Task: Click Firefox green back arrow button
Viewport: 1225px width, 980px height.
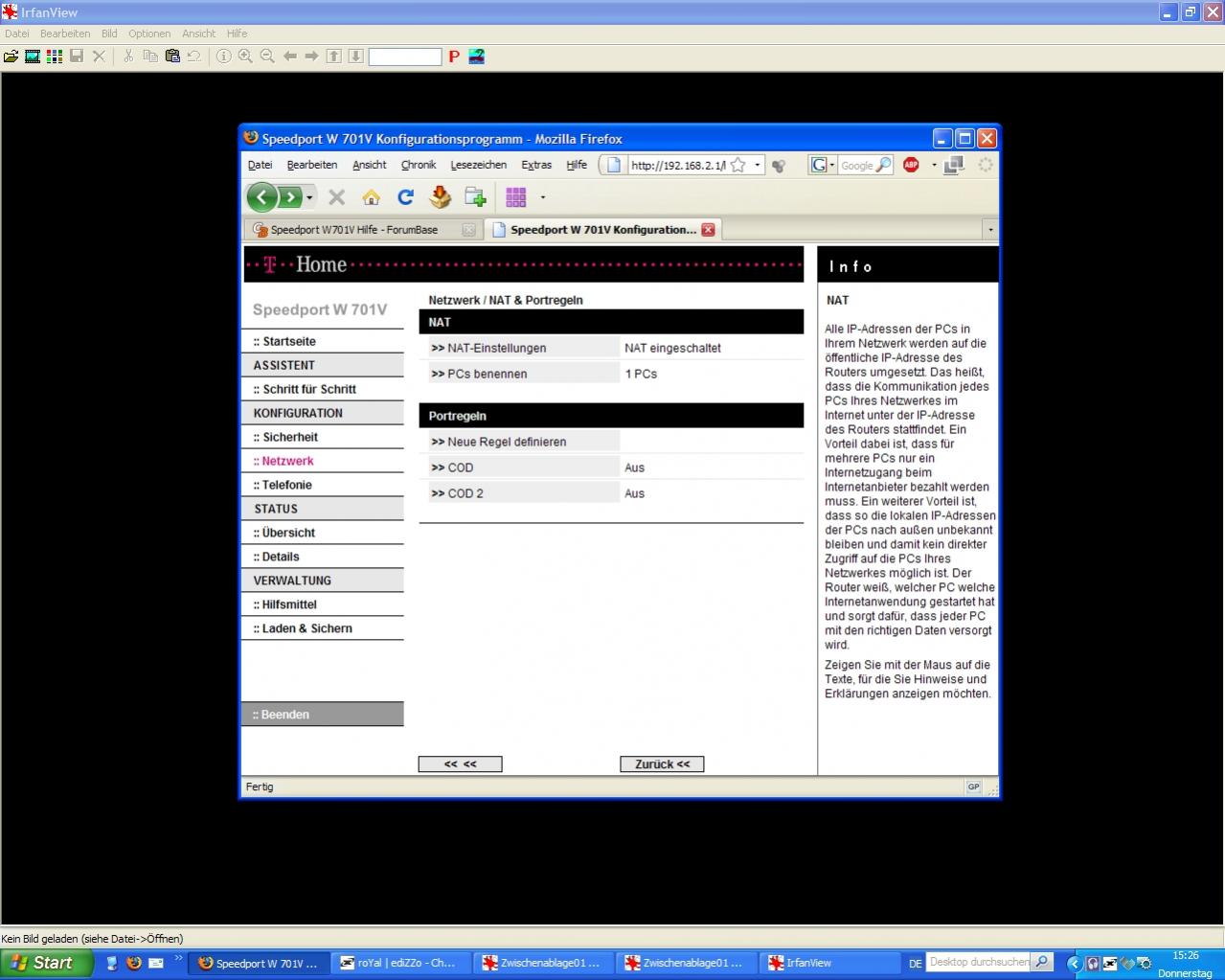Action: point(261,197)
